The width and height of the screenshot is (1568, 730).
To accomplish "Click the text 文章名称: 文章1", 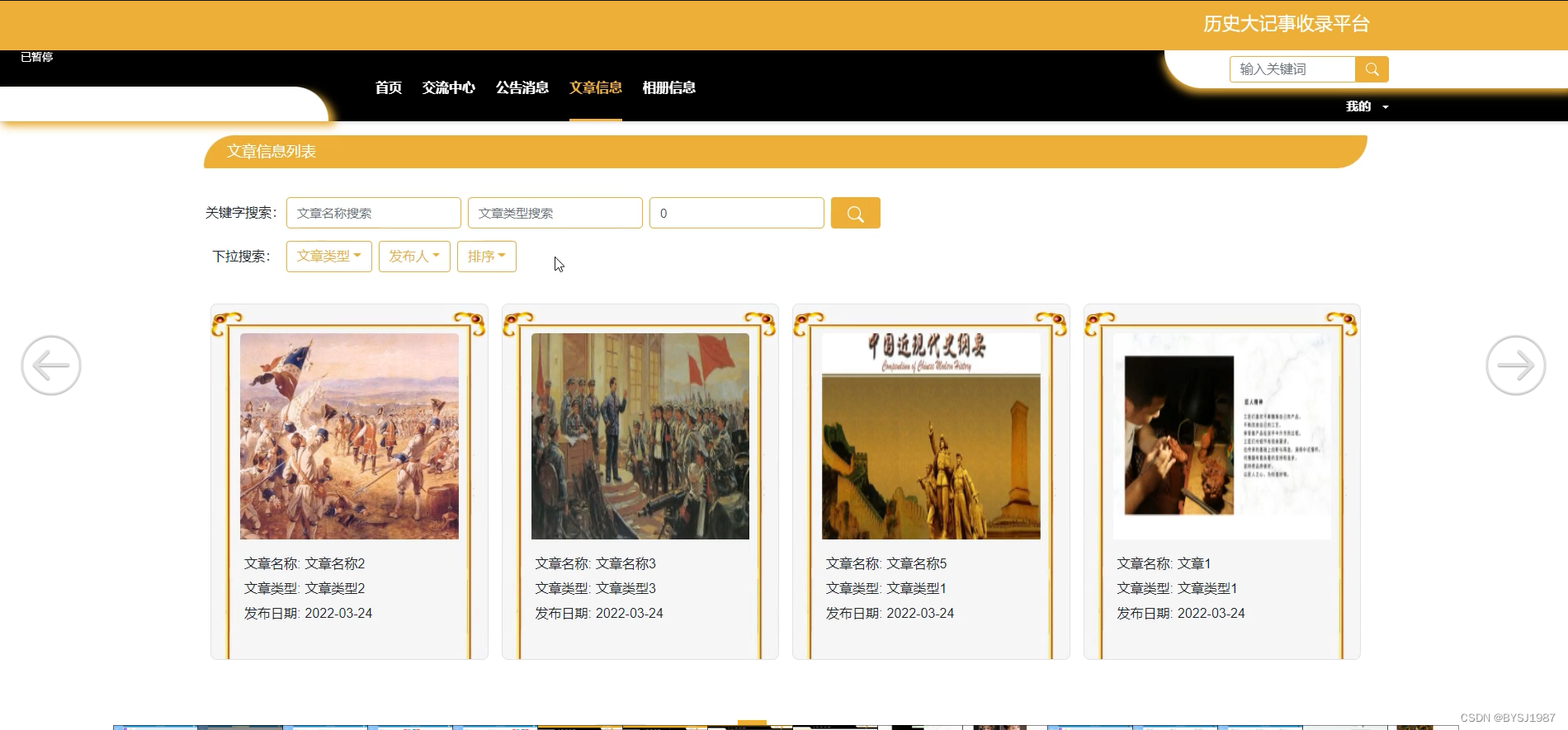I will (x=1164, y=563).
